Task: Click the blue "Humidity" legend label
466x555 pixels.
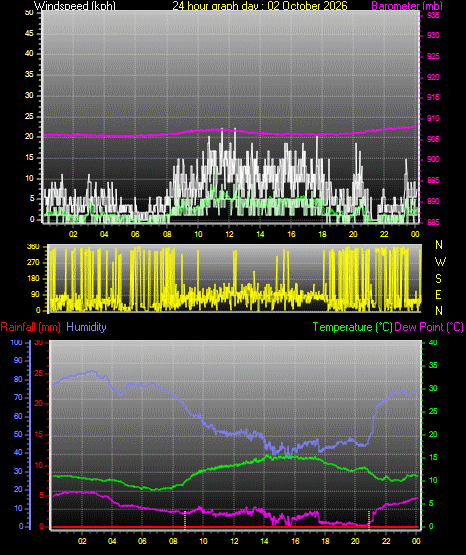Action: coord(86,327)
